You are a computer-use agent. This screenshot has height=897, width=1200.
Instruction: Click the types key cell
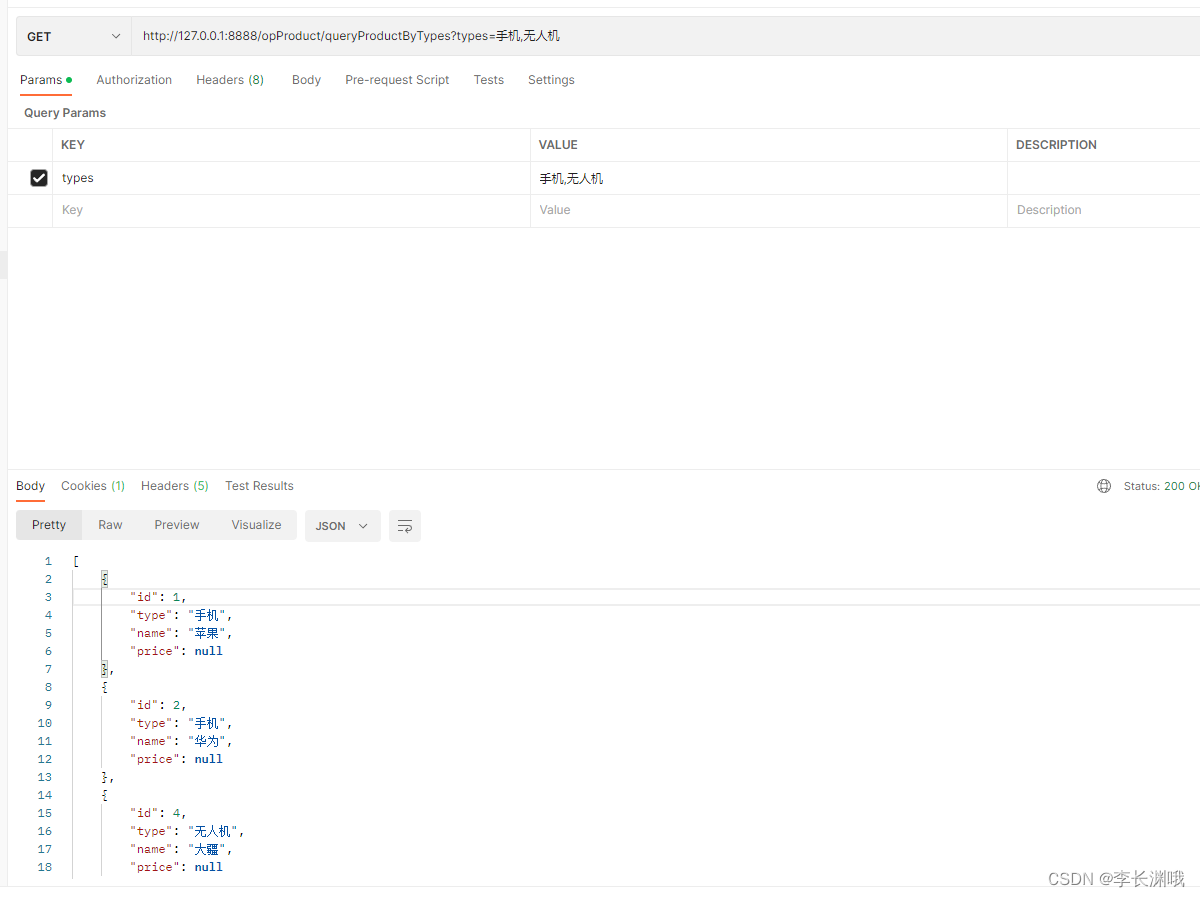click(291, 178)
